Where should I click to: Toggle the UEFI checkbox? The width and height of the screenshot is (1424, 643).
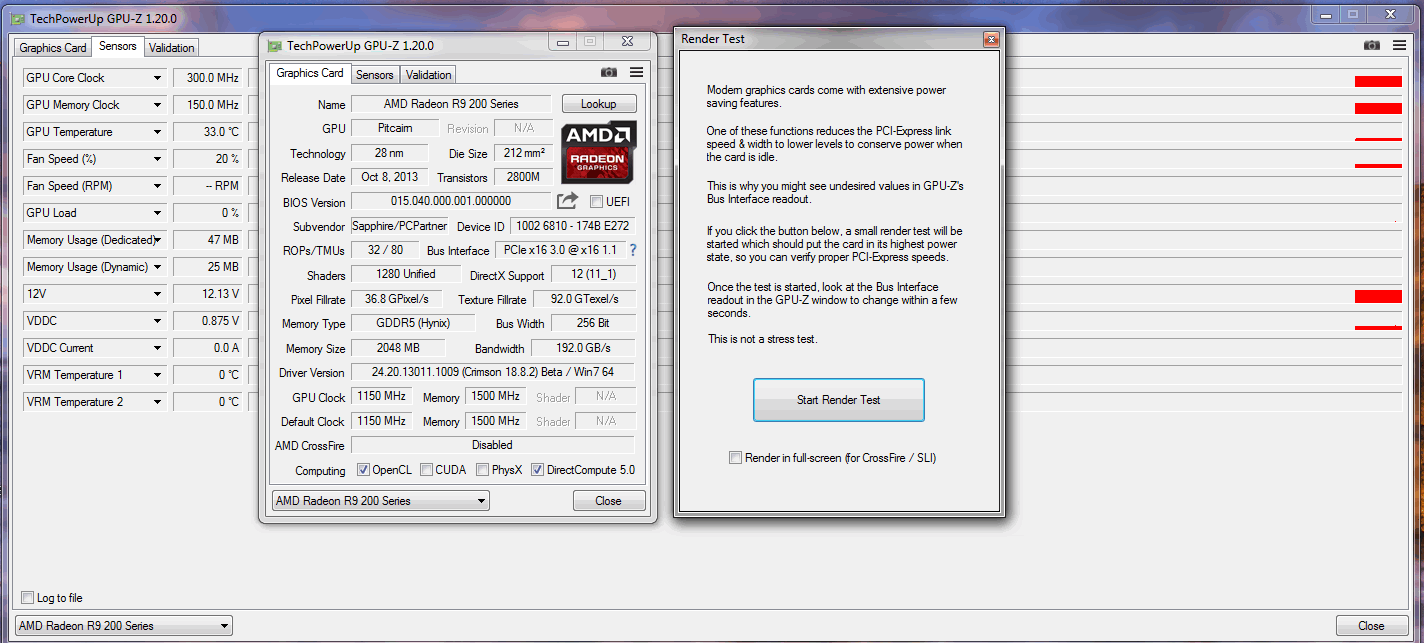point(597,202)
